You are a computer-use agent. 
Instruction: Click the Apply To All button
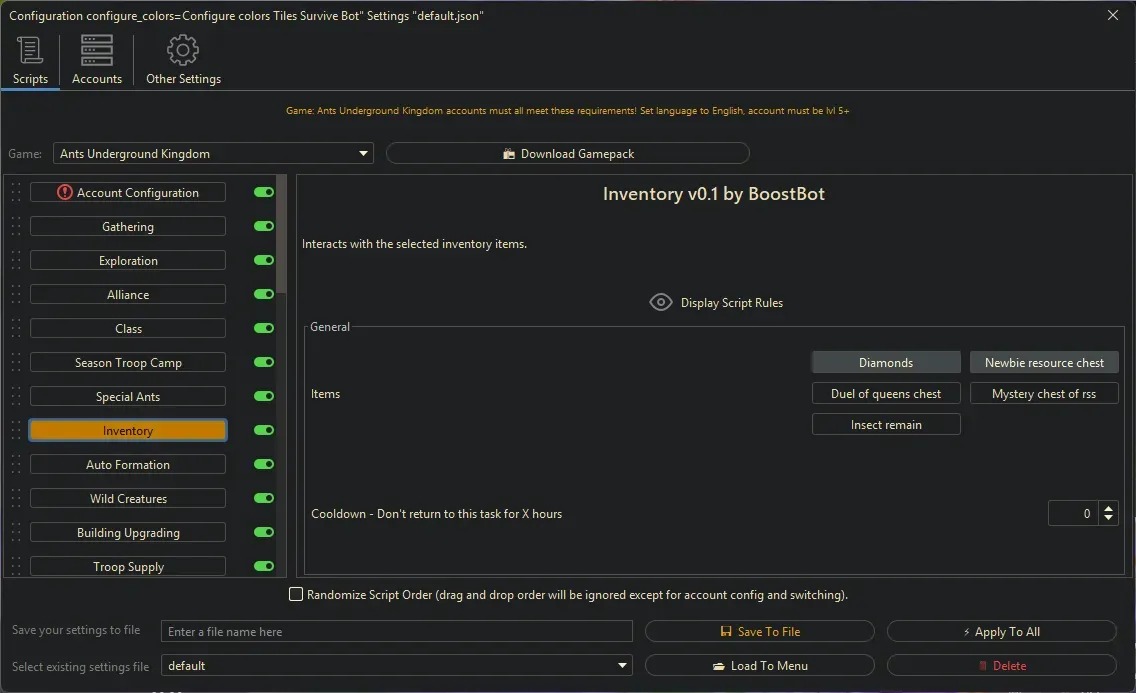click(1000, 631)
